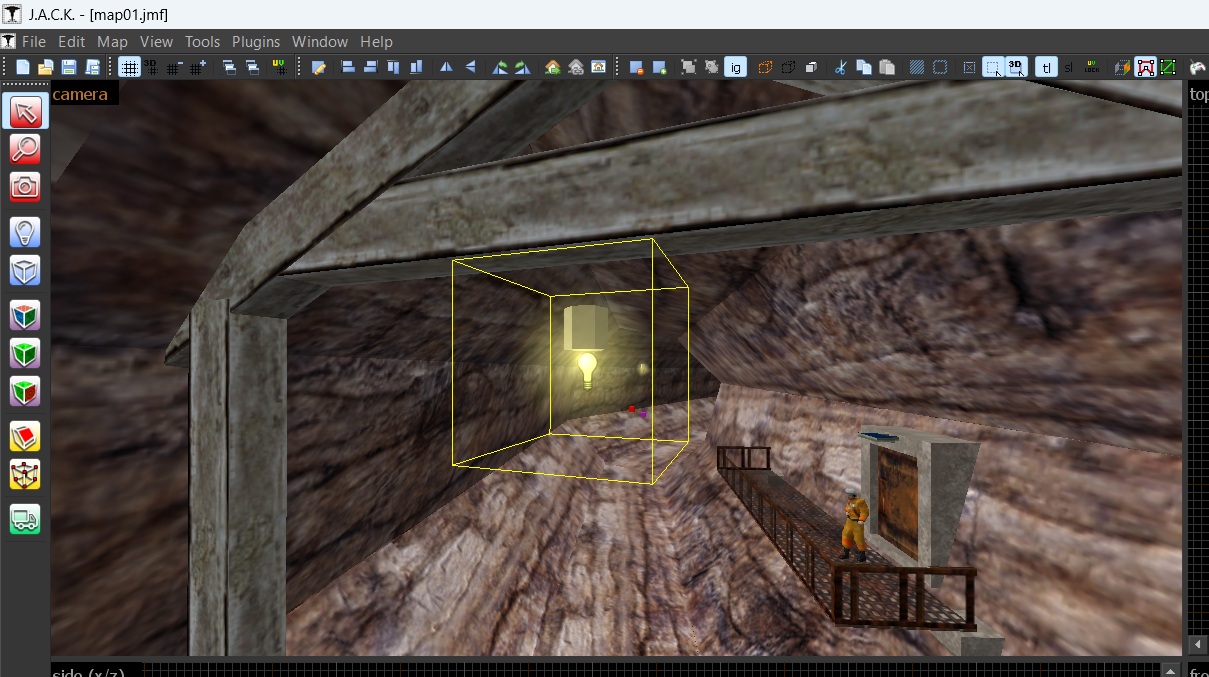Select the Block brush creation tool

click(x=25, y=270)
